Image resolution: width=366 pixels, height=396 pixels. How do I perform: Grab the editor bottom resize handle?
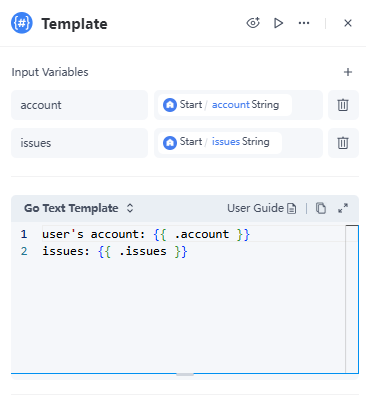[185, 374]
